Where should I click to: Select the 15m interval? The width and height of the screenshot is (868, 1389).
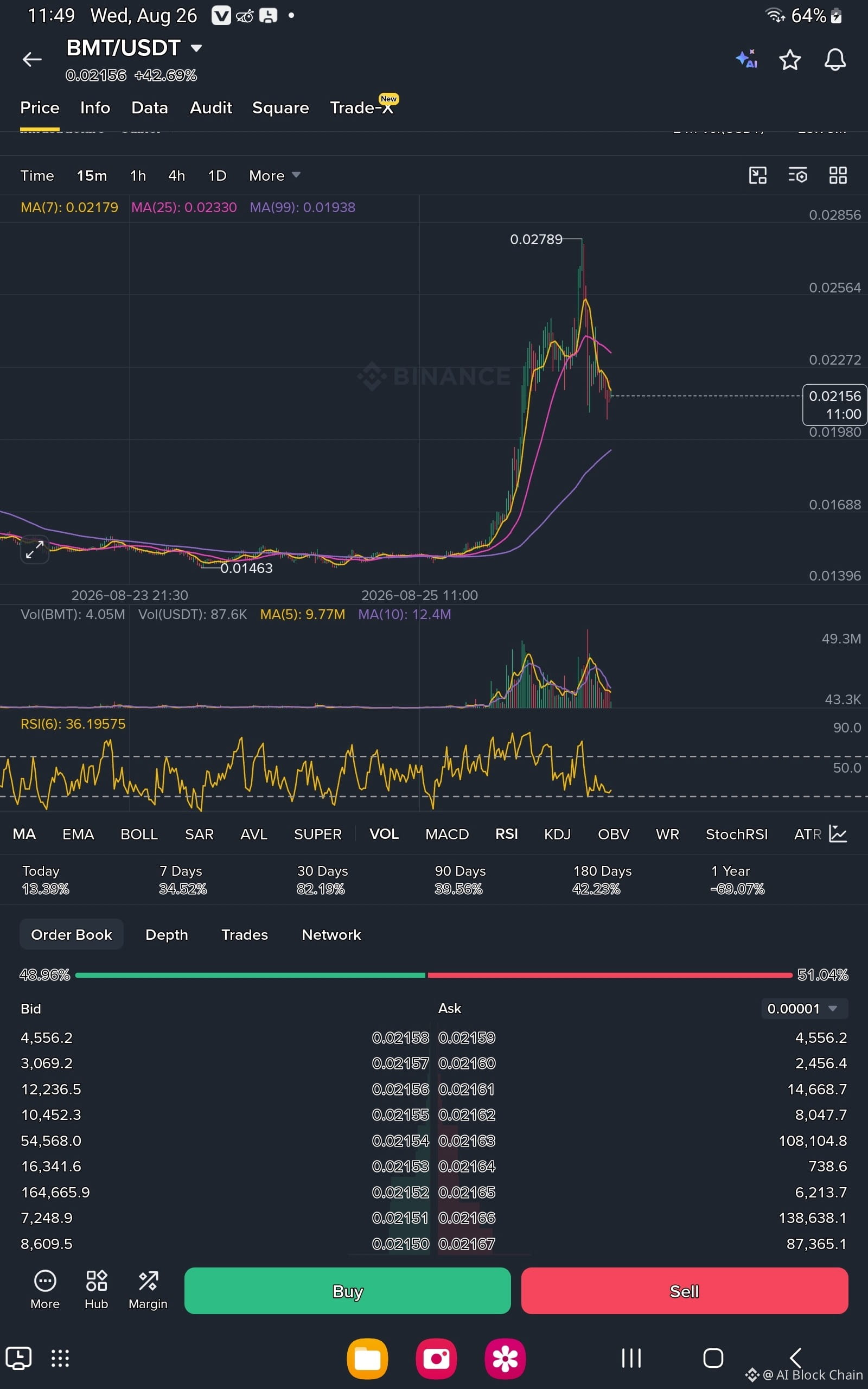click(92, 176)
